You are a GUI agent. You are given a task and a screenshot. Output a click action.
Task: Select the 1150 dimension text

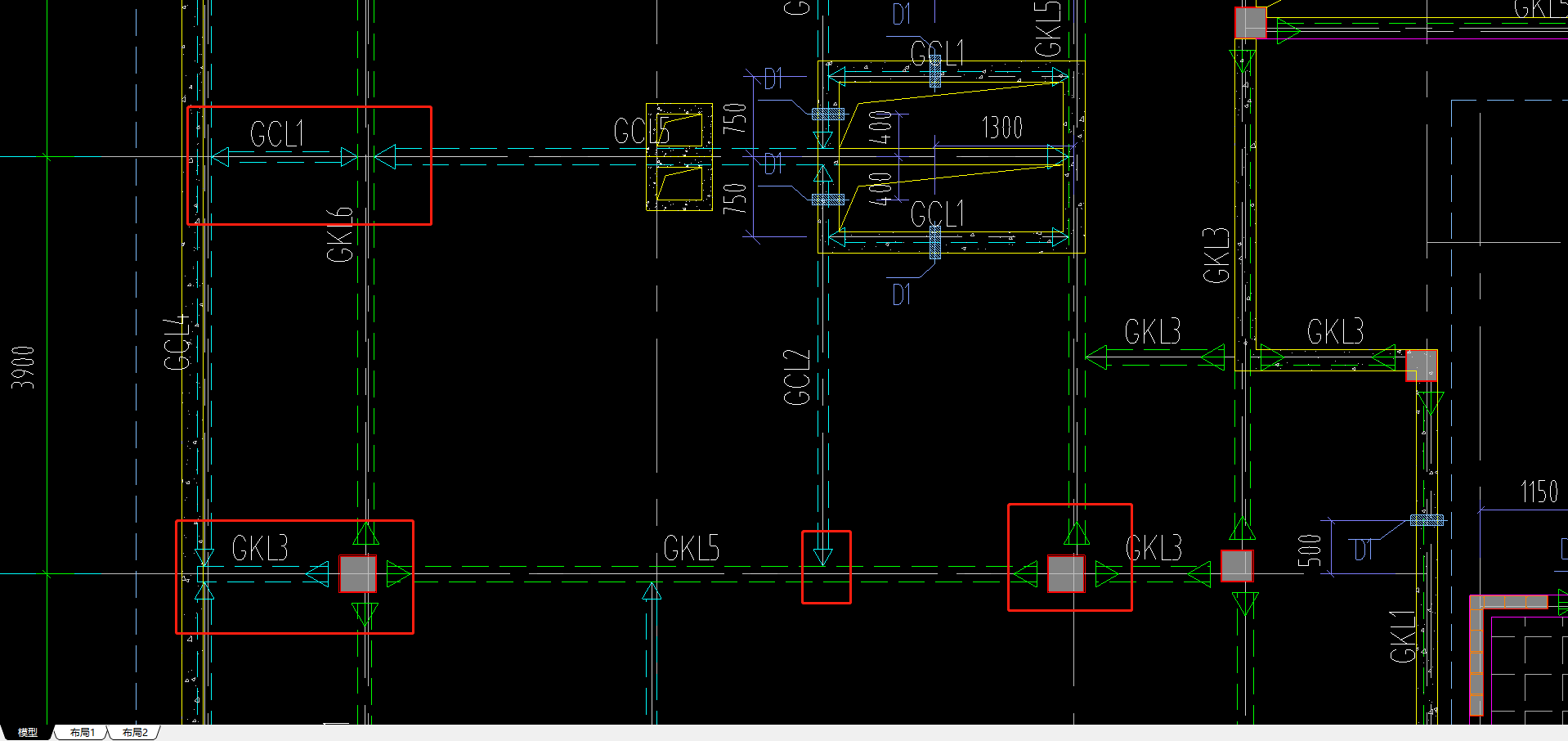[1539, 492]
